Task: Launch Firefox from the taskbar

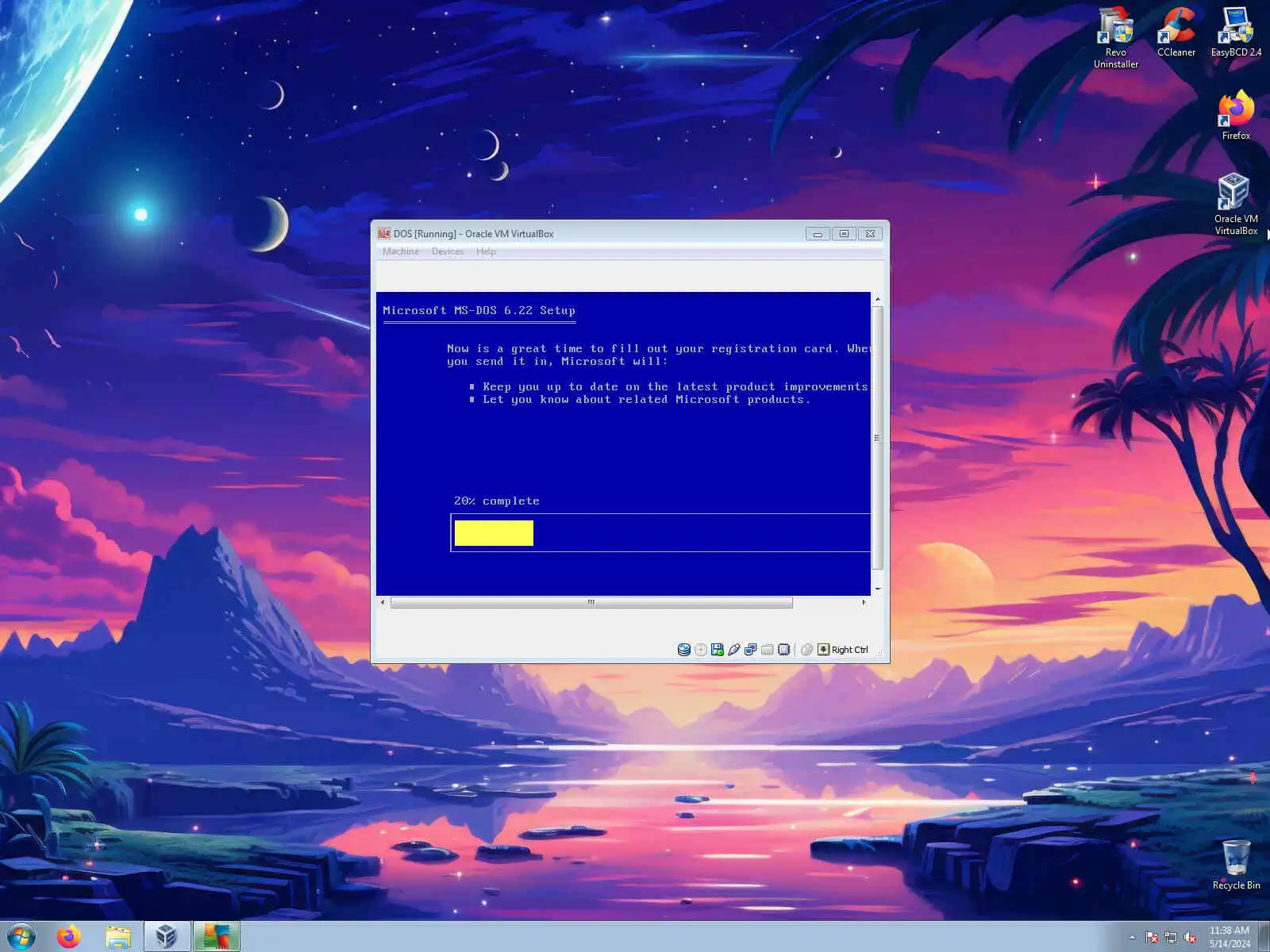Action: click(69, 937)
